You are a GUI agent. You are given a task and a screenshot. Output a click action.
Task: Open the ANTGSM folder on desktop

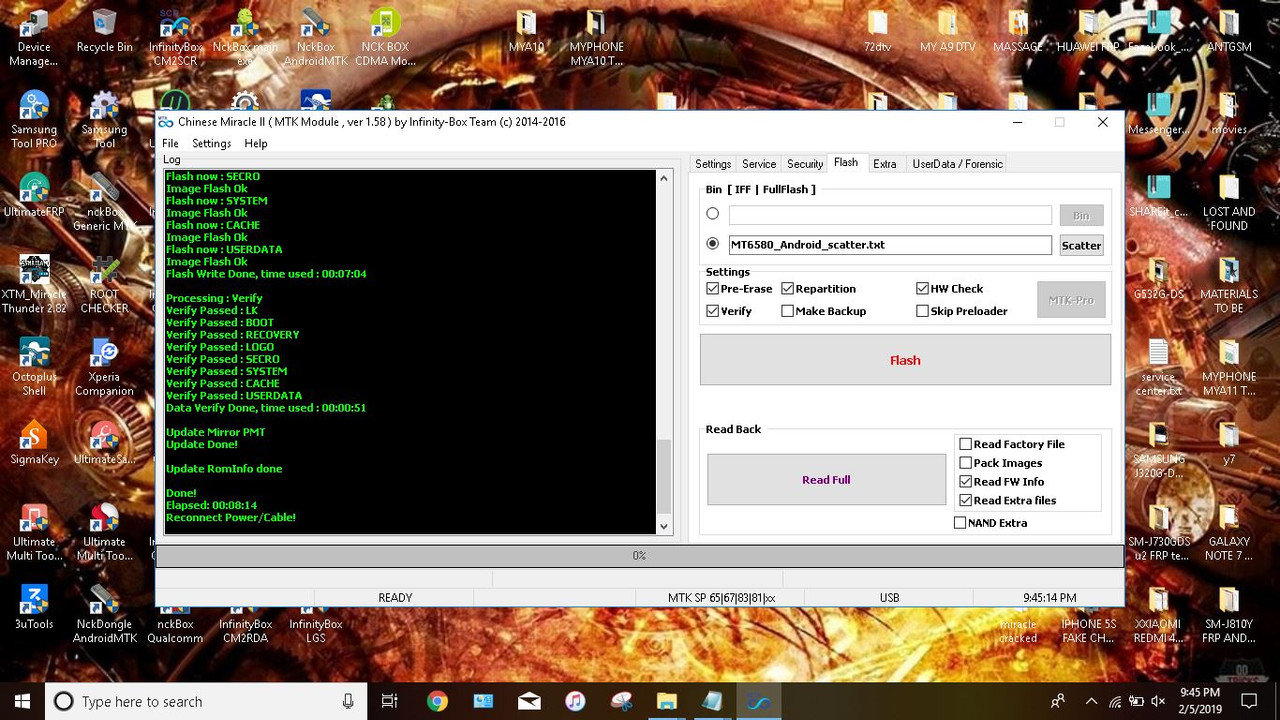[x=1229, y=31]
